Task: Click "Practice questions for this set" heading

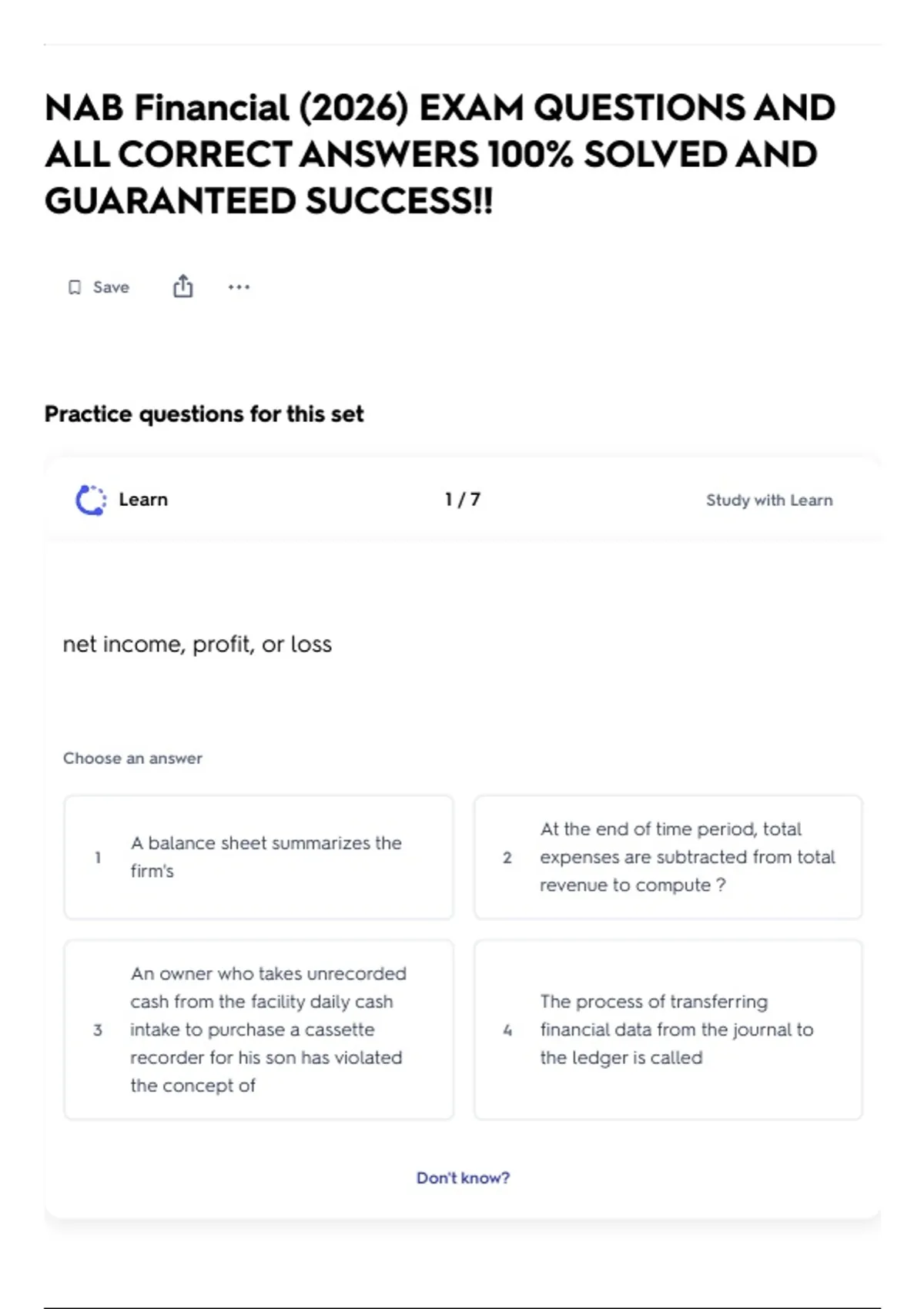Action: [204, 414]
